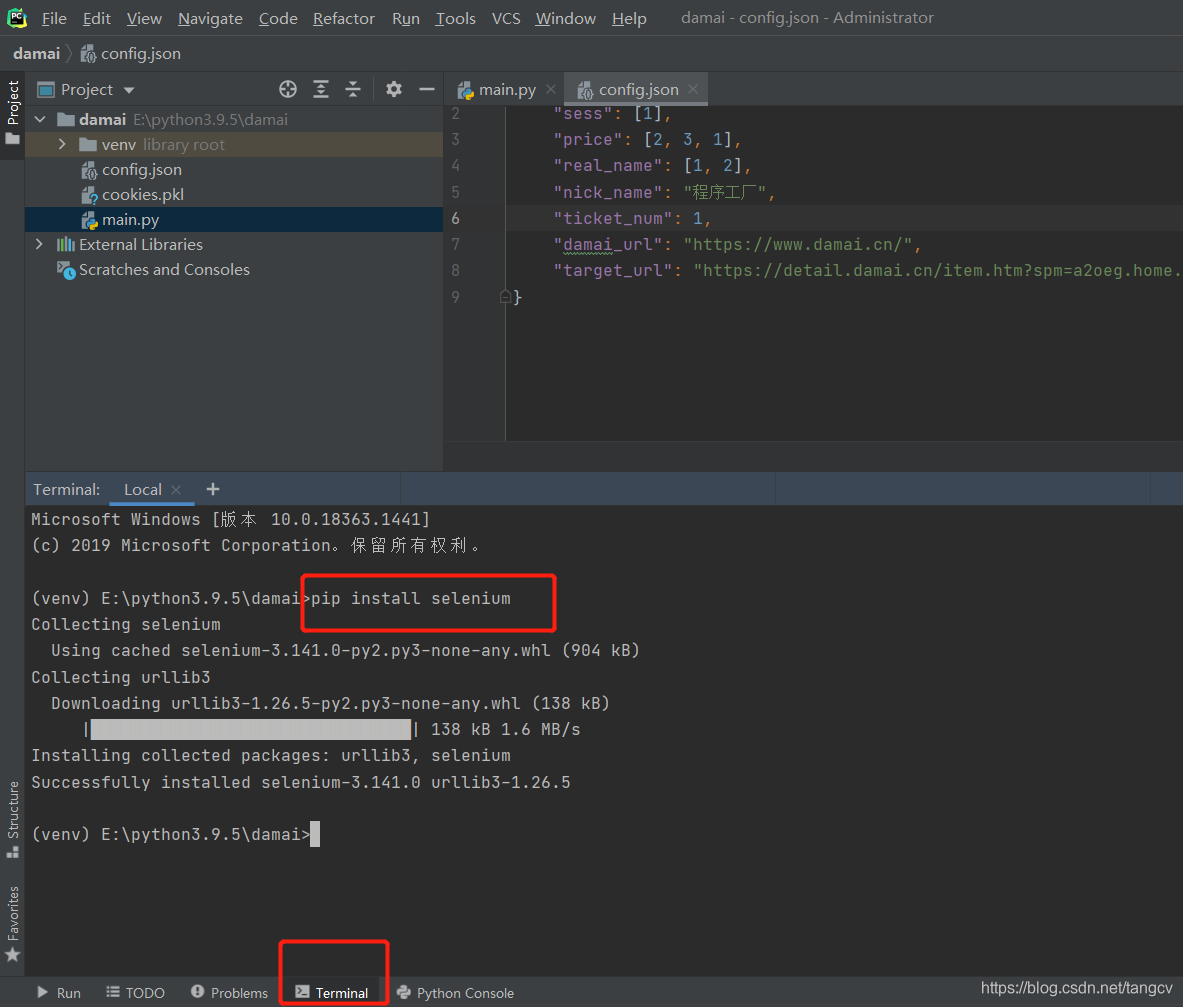Viewport: 1183px width, 1007px height.
Task: Open the Run menu
Action: point(406,18)
